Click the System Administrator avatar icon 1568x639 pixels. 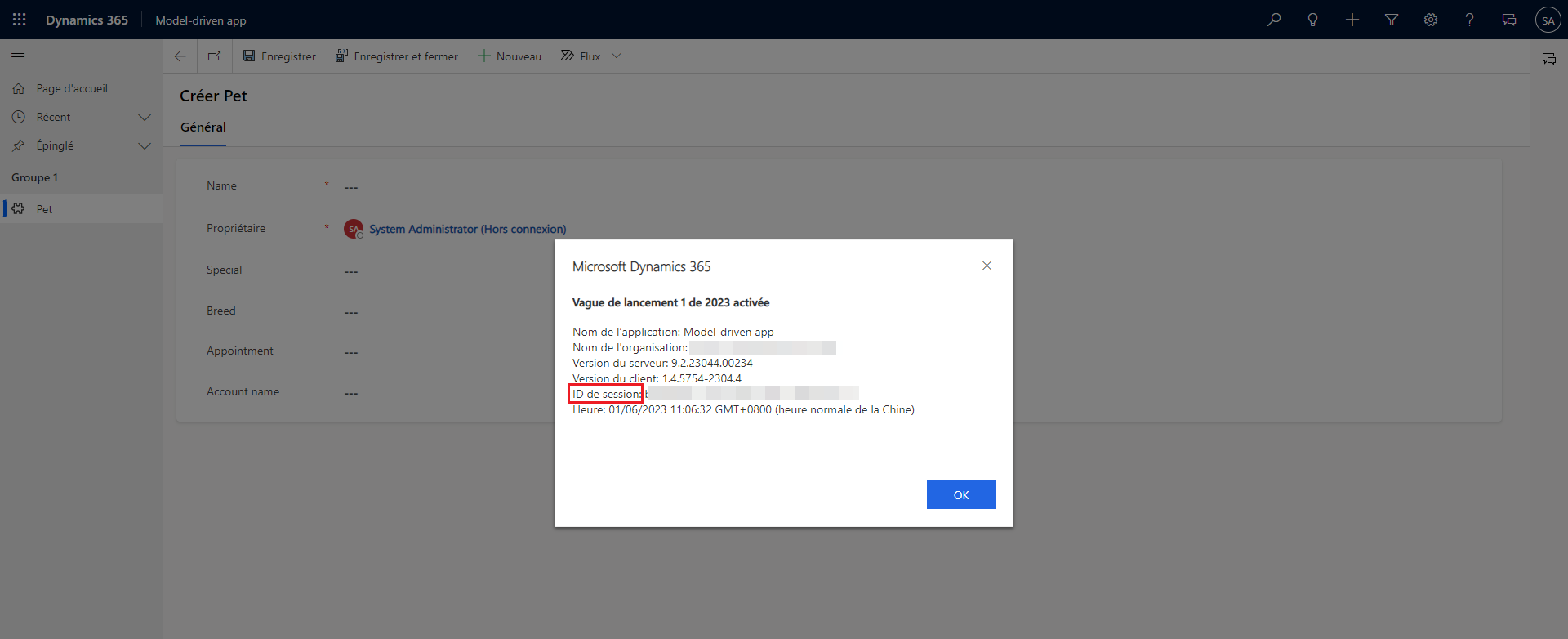[x=354, y=229]
